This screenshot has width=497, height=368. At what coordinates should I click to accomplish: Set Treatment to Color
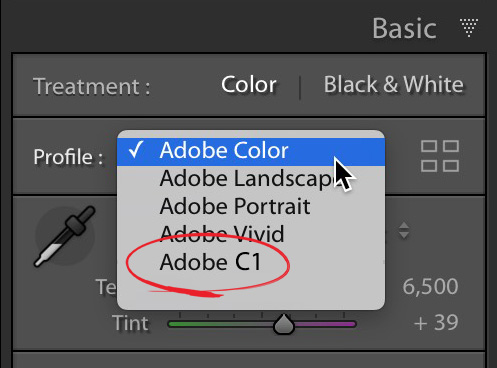249,85
